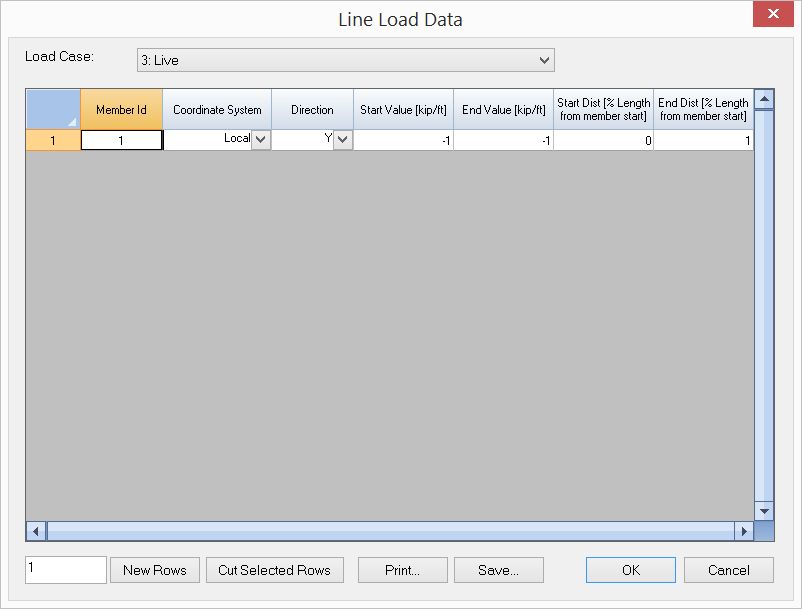802x609 pixels.
Task: Select the End Dist cell in row 1
Action: [x=703, y=141]
